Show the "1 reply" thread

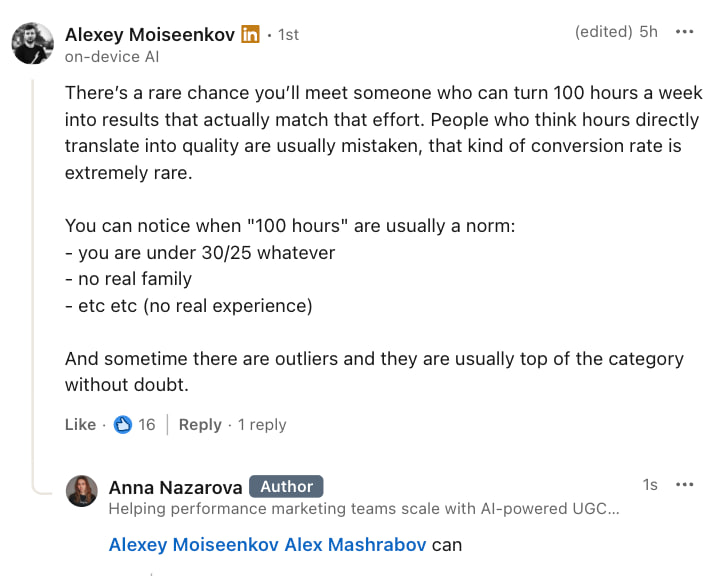262,425
